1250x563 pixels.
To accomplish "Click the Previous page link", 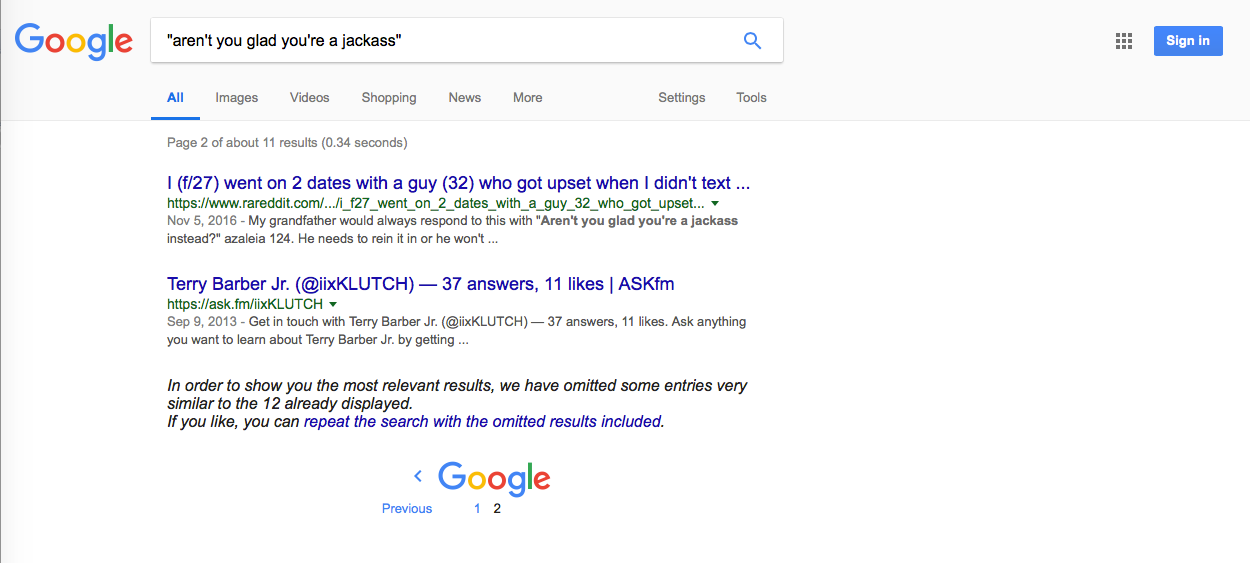I will click(407, 508).
